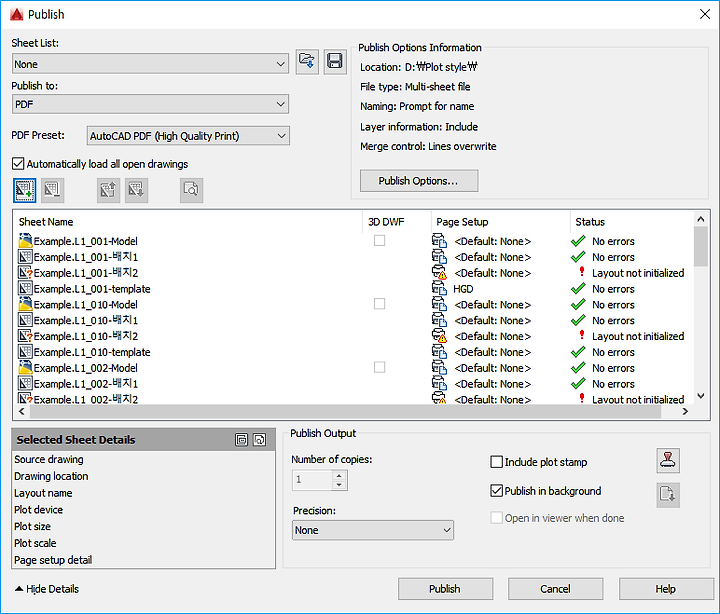Click the Move Sheet Down icon
Viewport: 720px width, 614px height.
click(136, 190)
